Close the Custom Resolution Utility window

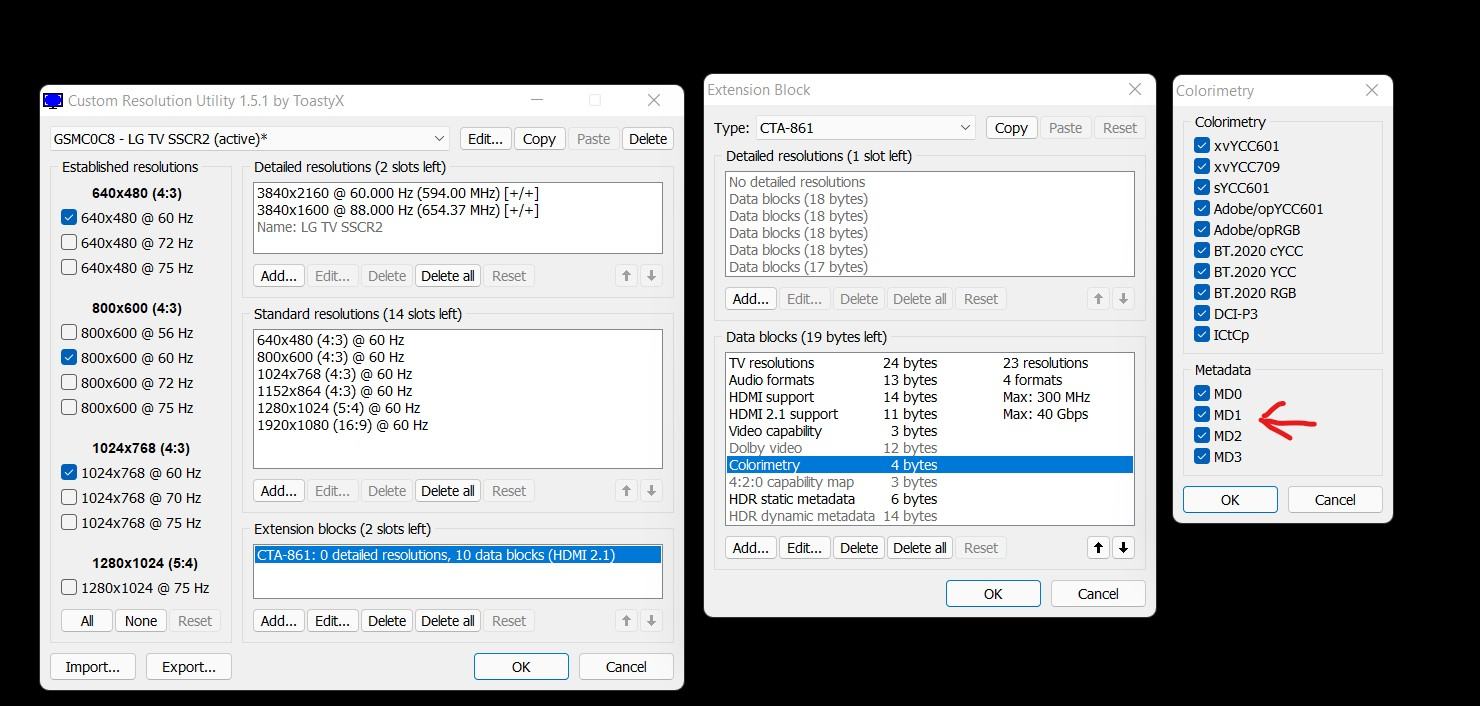[654, 100]
